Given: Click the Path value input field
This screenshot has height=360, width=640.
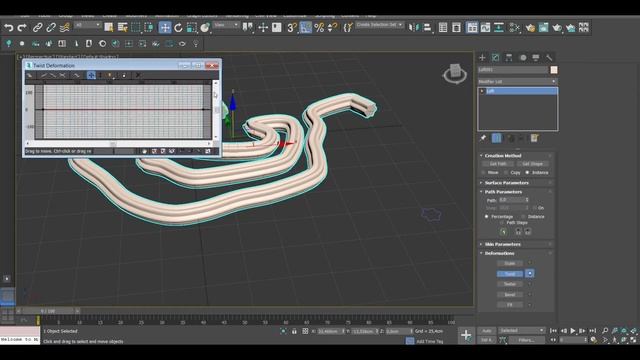Looking at the screenshot, I should pos(512,200).
